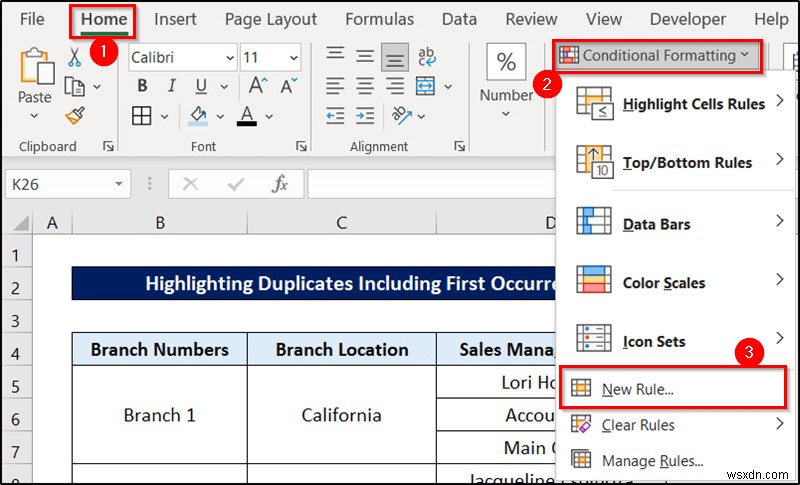Image resolution: width=800 pixels, height=485 pixels.
Task: Open Orientation dropdown arrow
Action: pyautogui.click(x=421, y=117)
